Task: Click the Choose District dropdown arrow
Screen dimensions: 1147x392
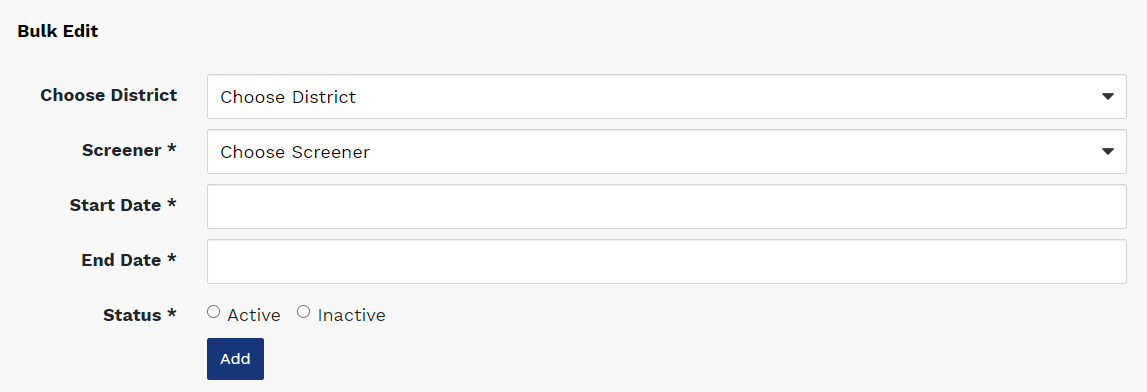Action: (x=1107, y=97)
